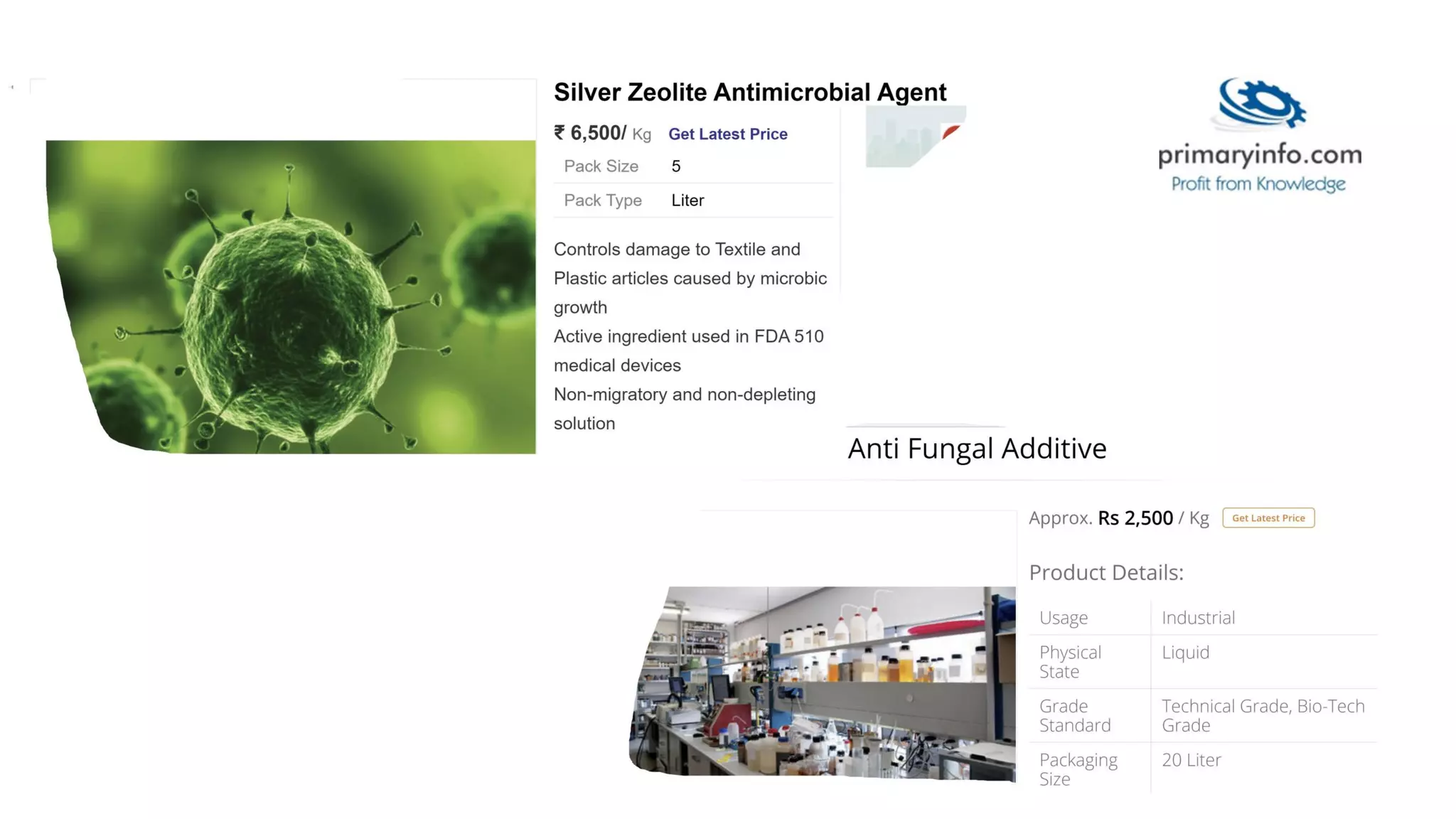Click the Usage Industrial table row
Image resolution: width=1456 pixels, height=819 pixels.
[1203, 617]
